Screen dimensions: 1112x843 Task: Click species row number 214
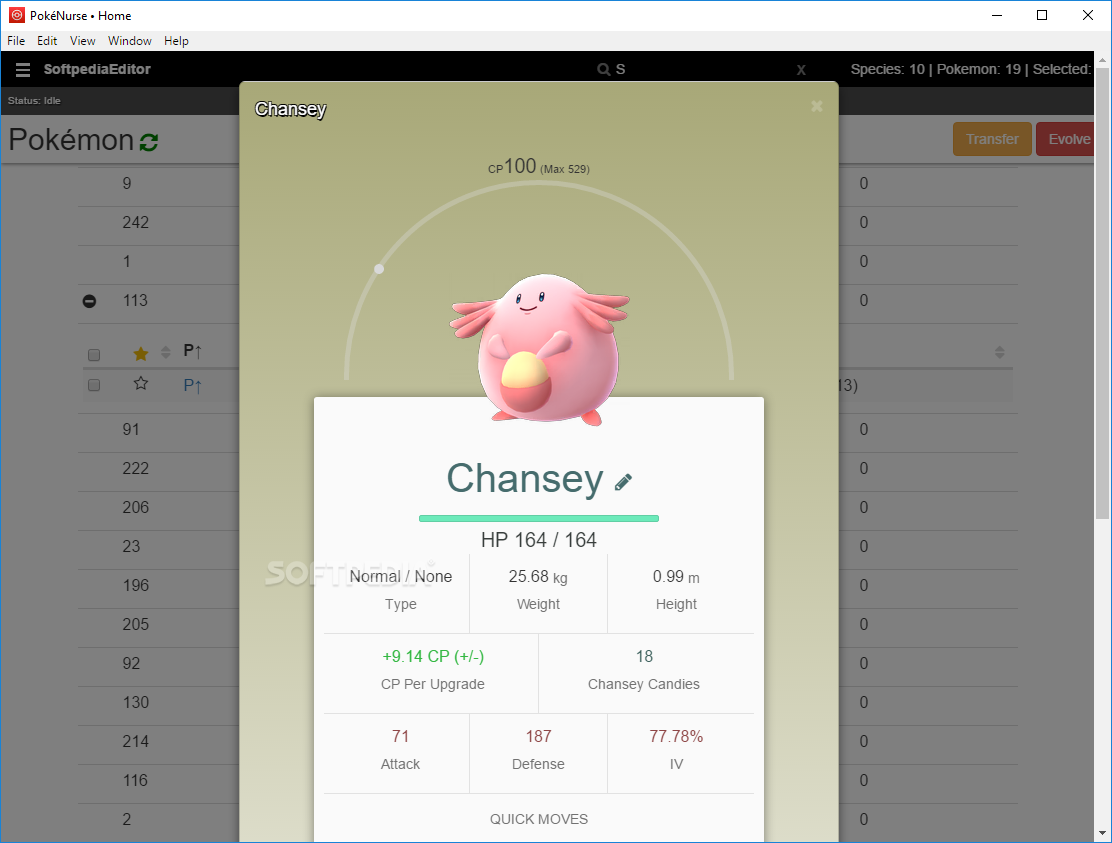tap(135, 742)
